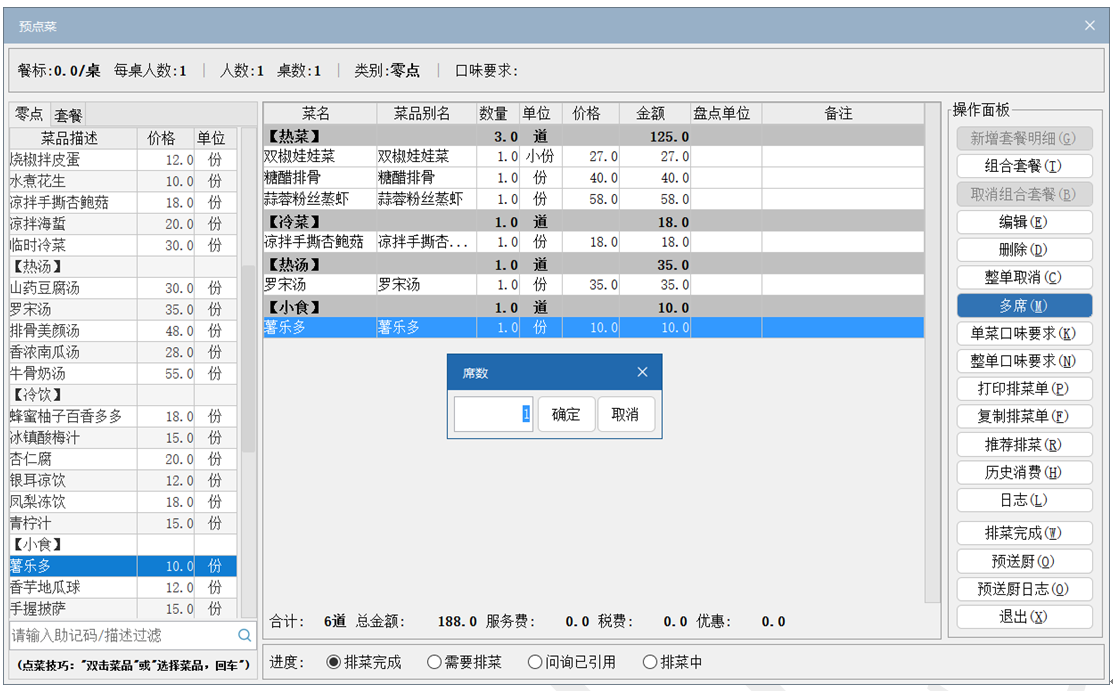Select 冰镇酸梅汁 in dish list

(x=123, y=437)
